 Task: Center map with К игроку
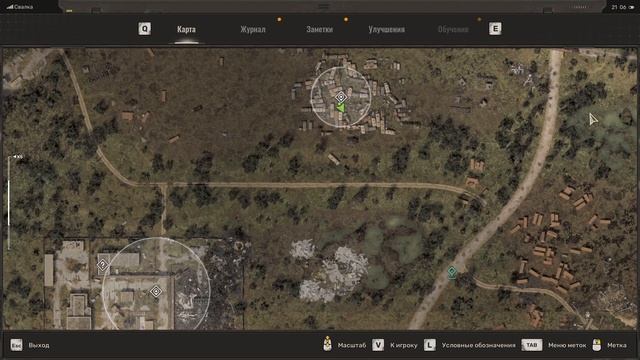(404, 345)
